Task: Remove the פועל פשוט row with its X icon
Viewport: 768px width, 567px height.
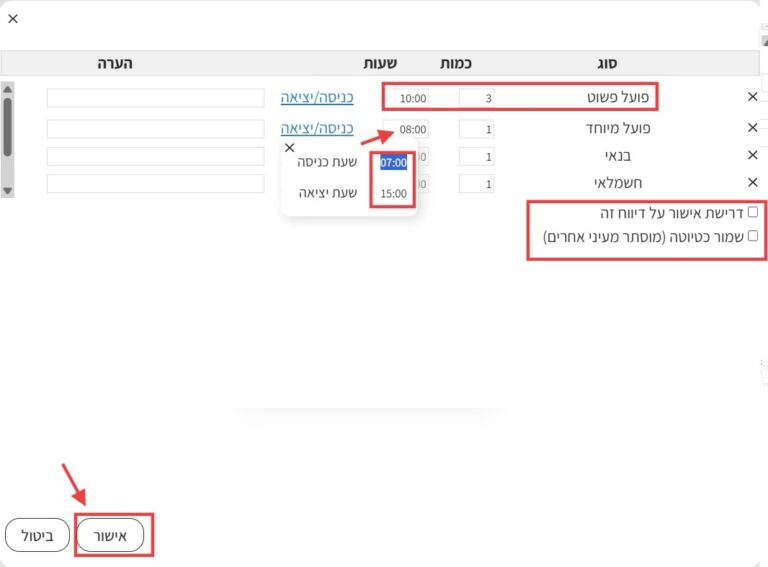Action: [753, 97]
